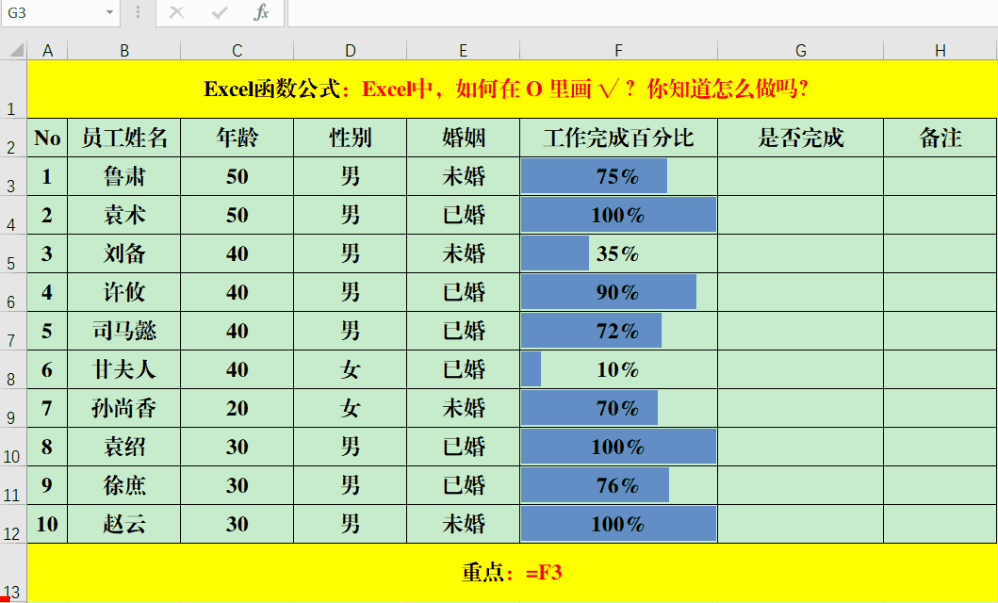Image resolution: width=998 pixels, height=603 pixels.
Task: Click the Enter checkmark formula icon
Action: (x=220, y=12)
